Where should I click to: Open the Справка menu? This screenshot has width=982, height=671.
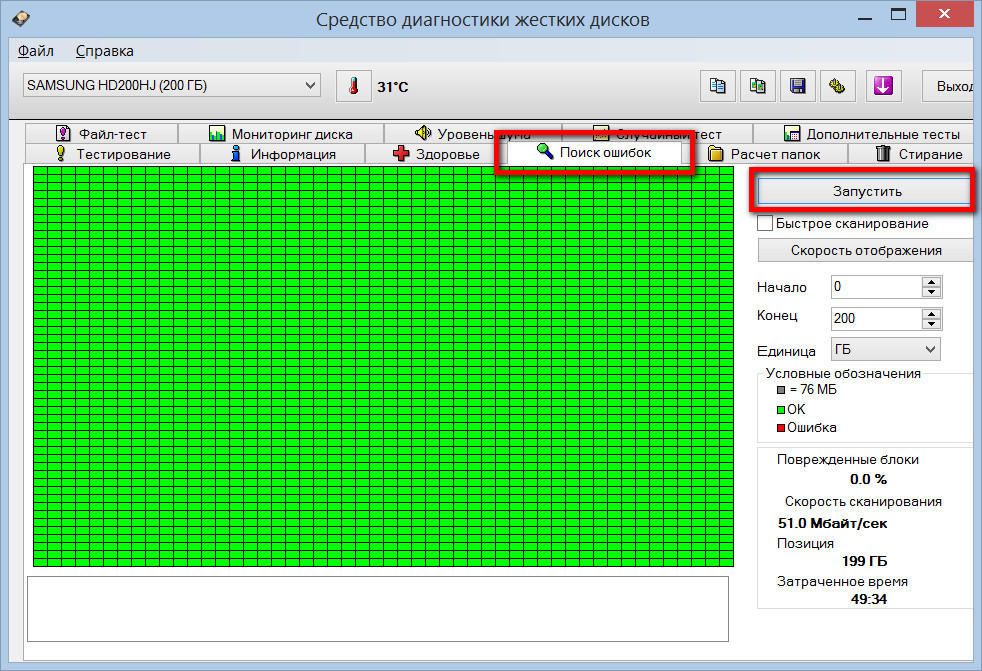(x=105, y=51)
